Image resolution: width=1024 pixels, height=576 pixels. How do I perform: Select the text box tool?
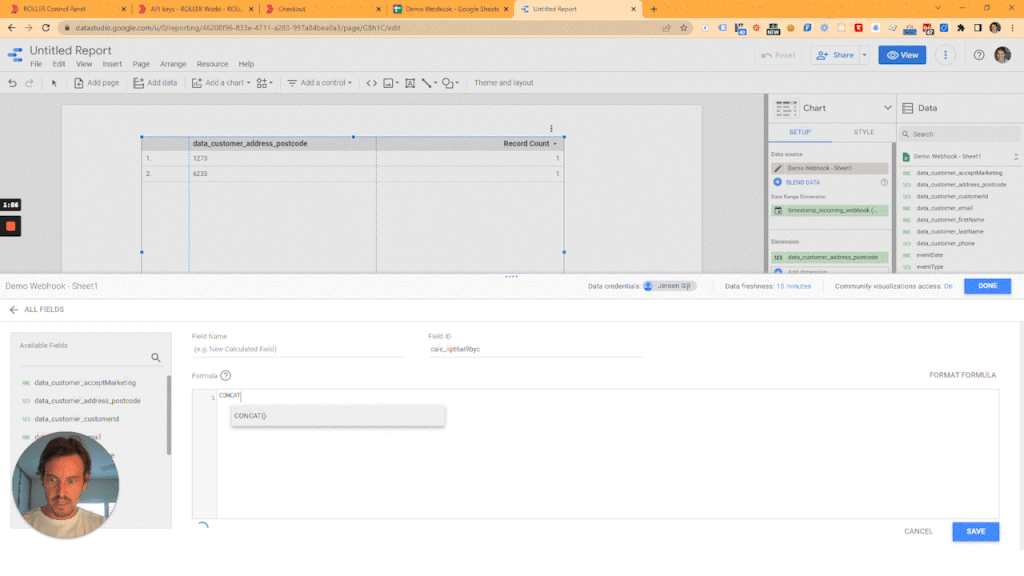(410, 83)
